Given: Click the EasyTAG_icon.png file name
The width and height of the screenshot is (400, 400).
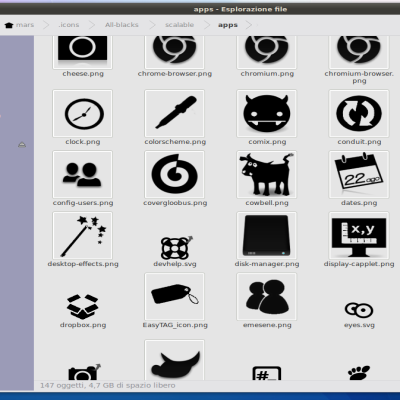Looking at the screenshot, I should pyautogui.click(x=175, y=325).
